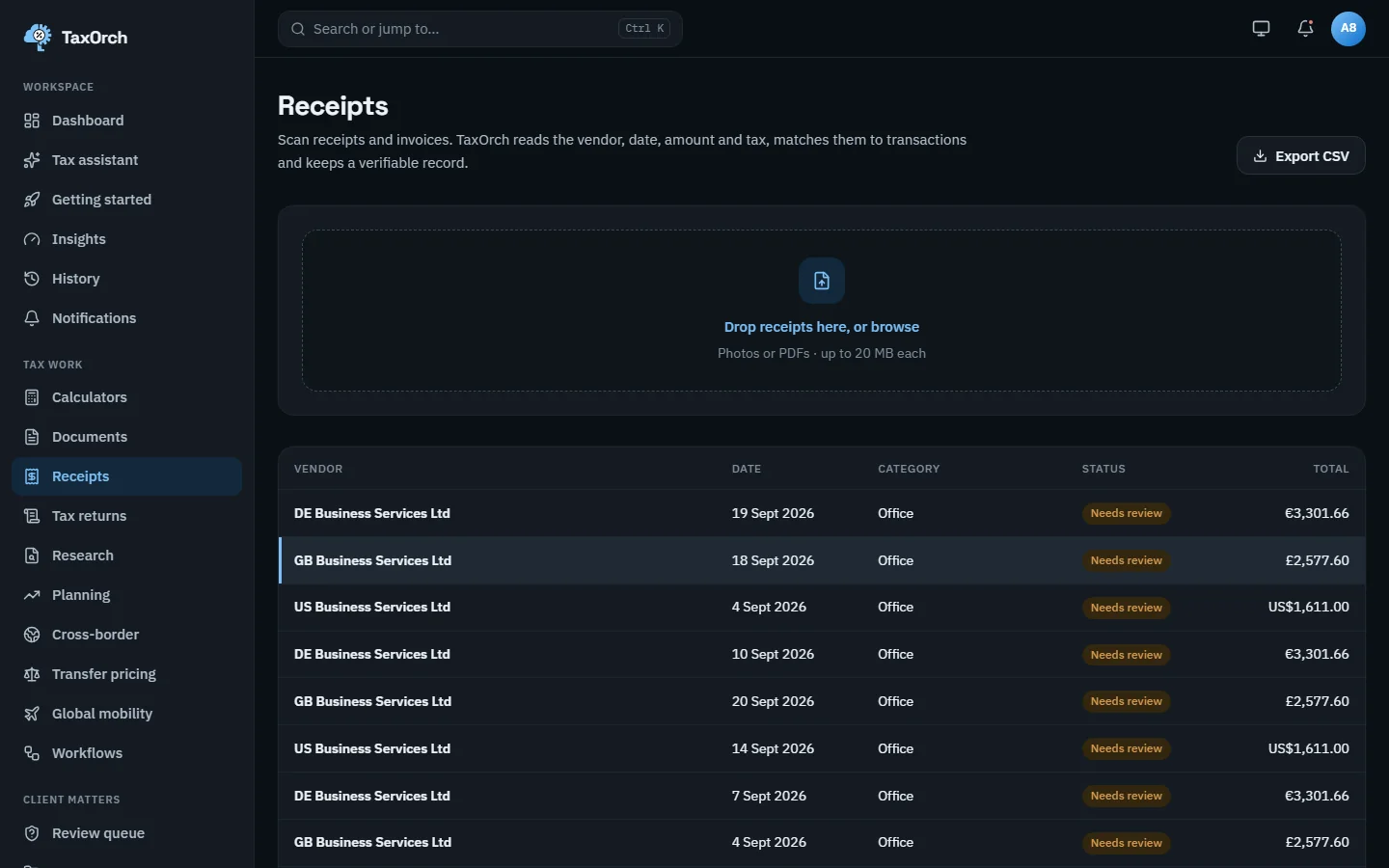The width and height of the screenshot is (1389, 868).
Task: Select GB Business Services Ltd dated 18 Sept 2026
Action: (x=822, y=560)
